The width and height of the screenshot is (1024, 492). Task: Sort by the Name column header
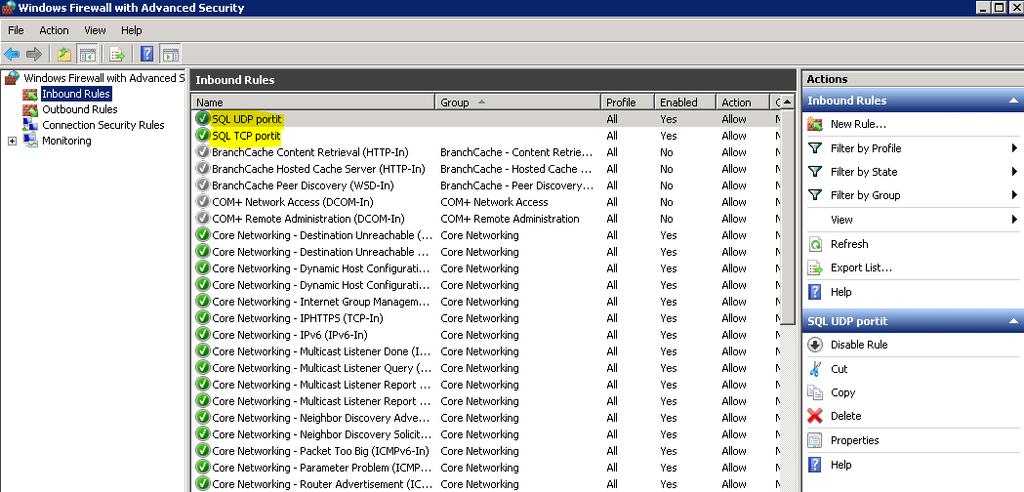click(x=313, y=103)
